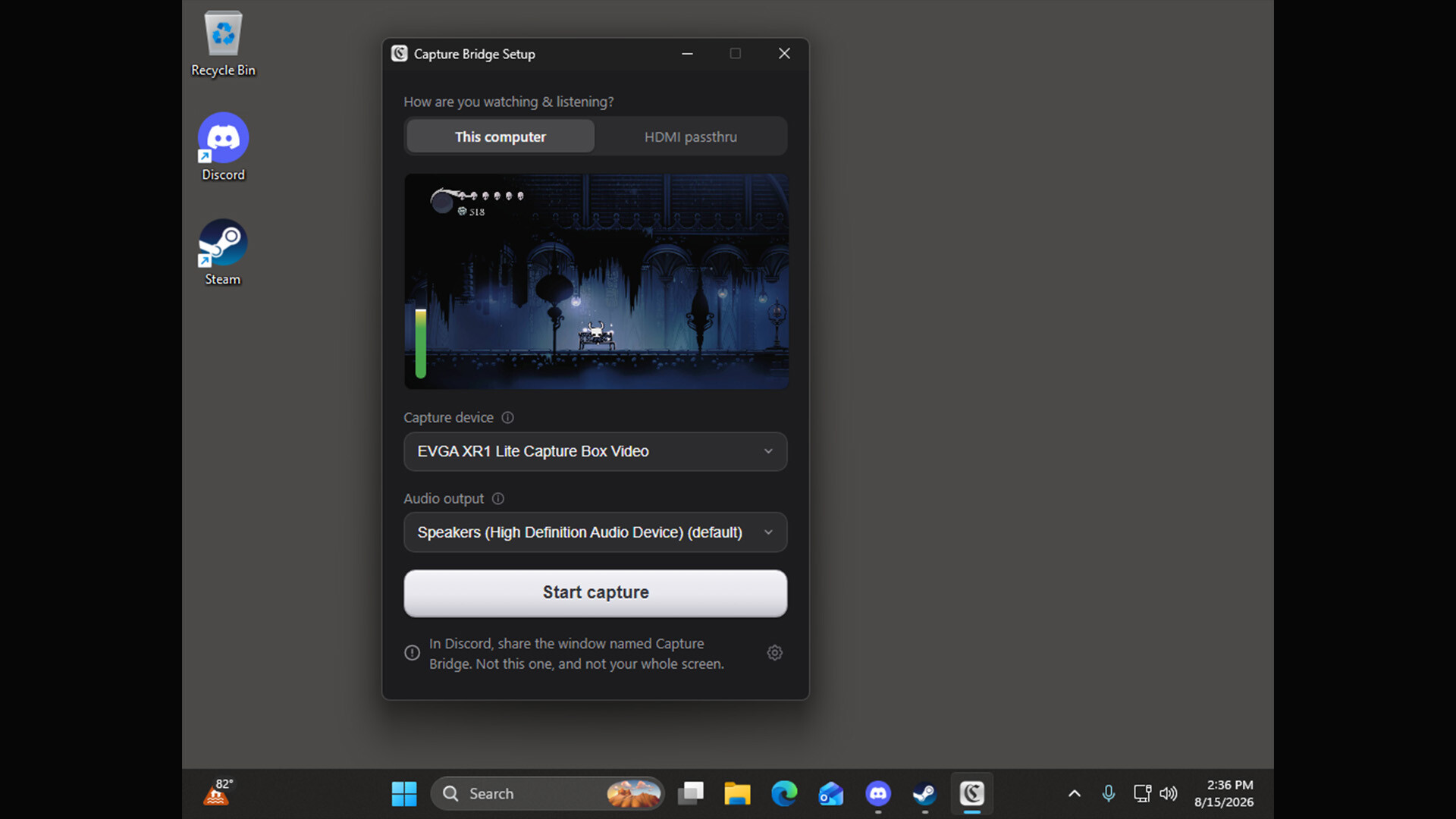Minimize the Capture Bridge Setup window
The image size is (1456, 819).
[x=687, y=54]
